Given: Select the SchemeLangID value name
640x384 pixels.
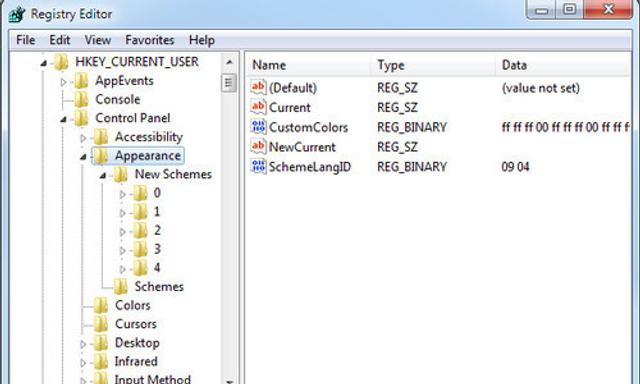Looking at the screenshot, I should [310, 167].
